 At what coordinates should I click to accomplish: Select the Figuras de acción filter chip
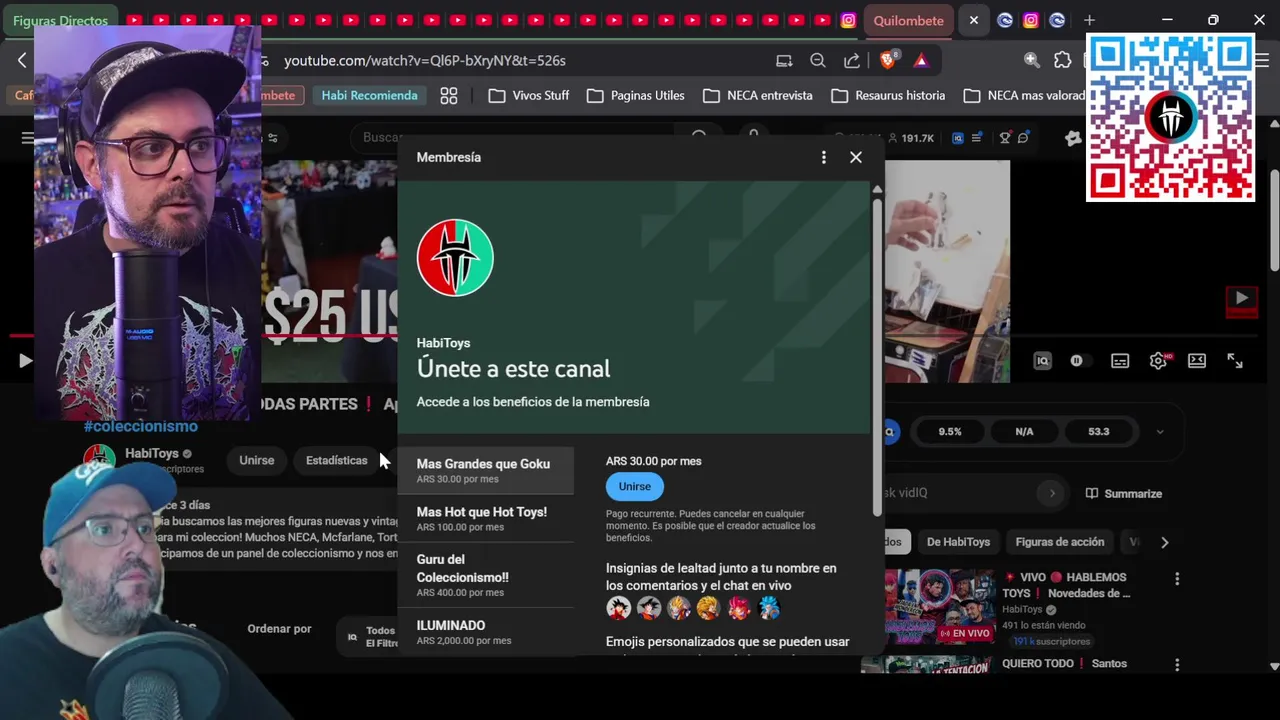(1060, 542)
